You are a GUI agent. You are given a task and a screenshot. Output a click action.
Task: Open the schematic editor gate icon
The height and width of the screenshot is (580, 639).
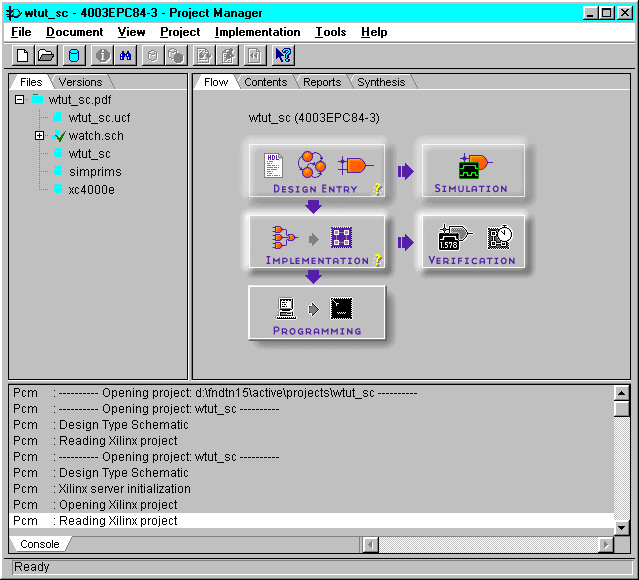(355, 165)
